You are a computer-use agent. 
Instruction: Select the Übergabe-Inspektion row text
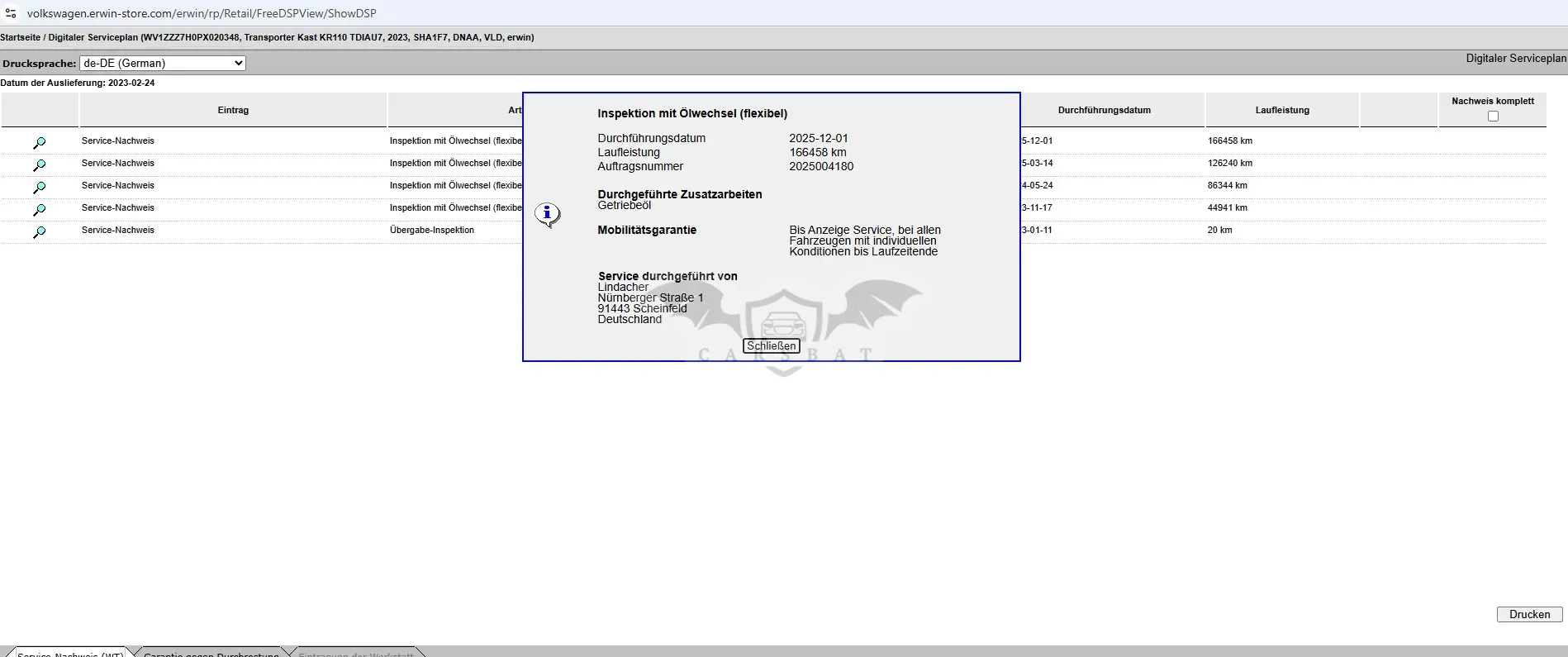(432, 230)
